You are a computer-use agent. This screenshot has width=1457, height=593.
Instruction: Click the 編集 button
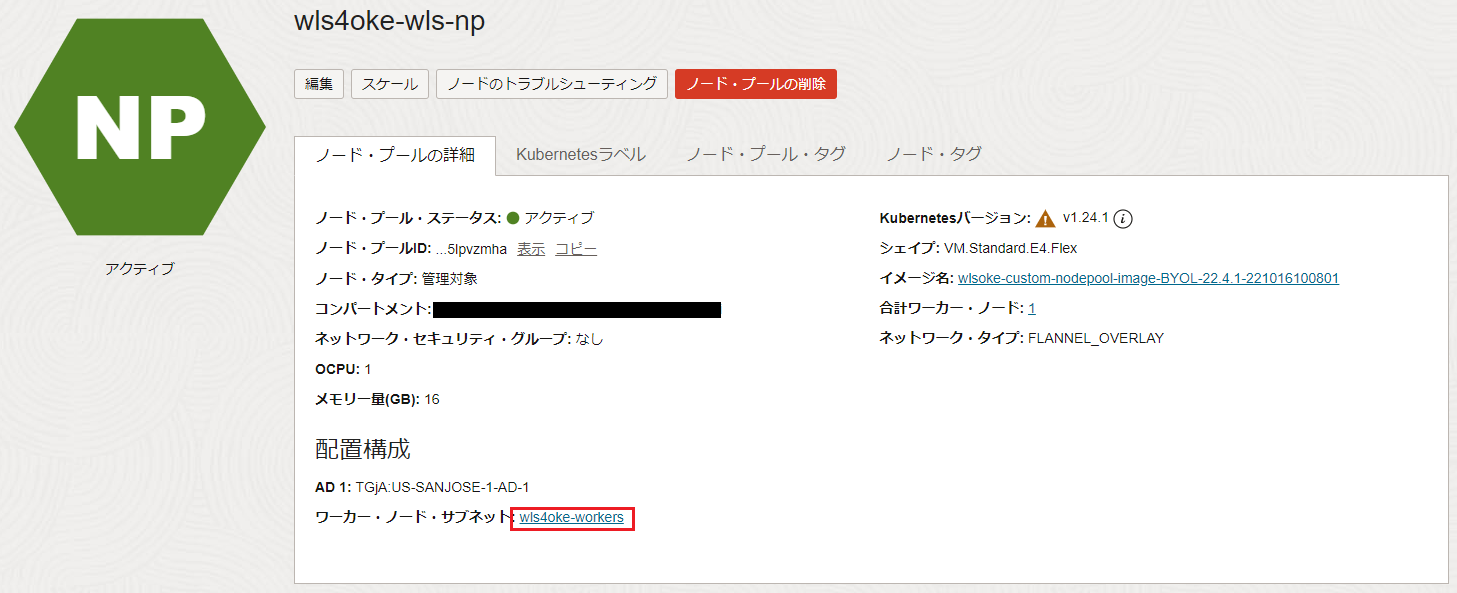[x=319, y=84]
